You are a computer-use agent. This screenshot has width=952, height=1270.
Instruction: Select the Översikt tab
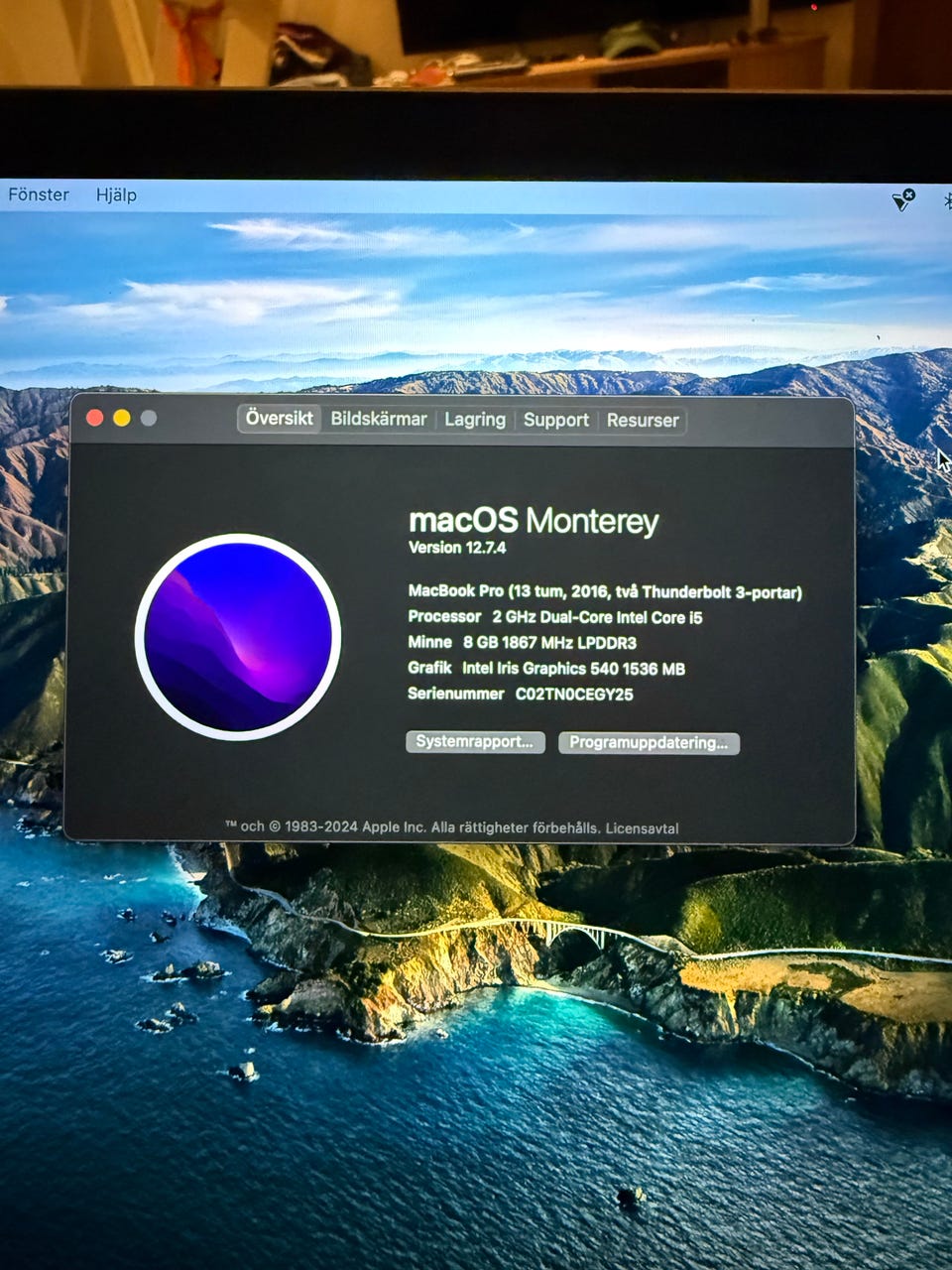[280, 418]
